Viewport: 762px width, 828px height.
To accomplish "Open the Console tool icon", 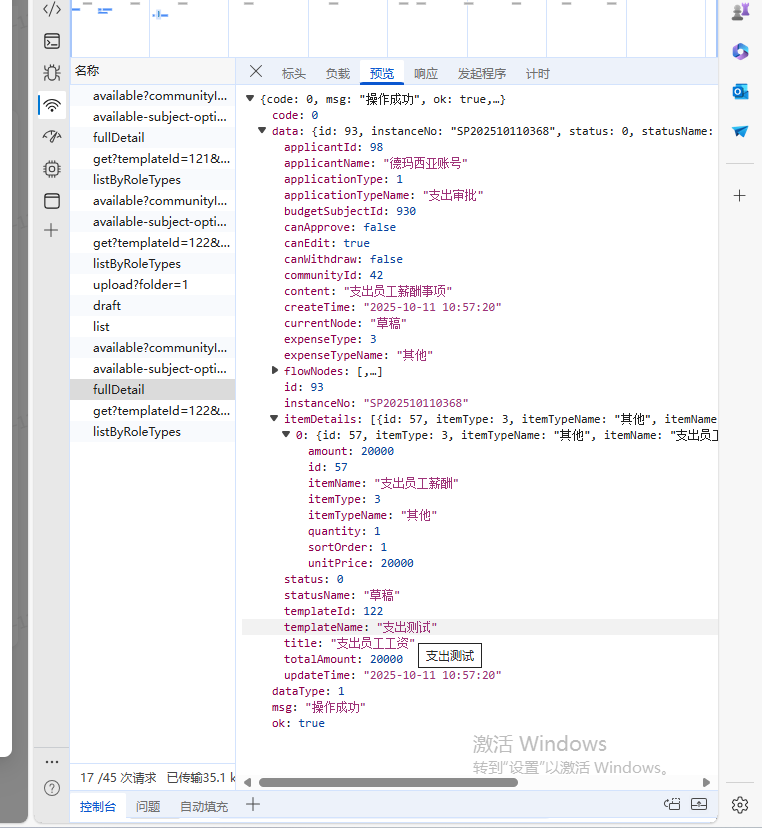I will [x=52, y=41].
